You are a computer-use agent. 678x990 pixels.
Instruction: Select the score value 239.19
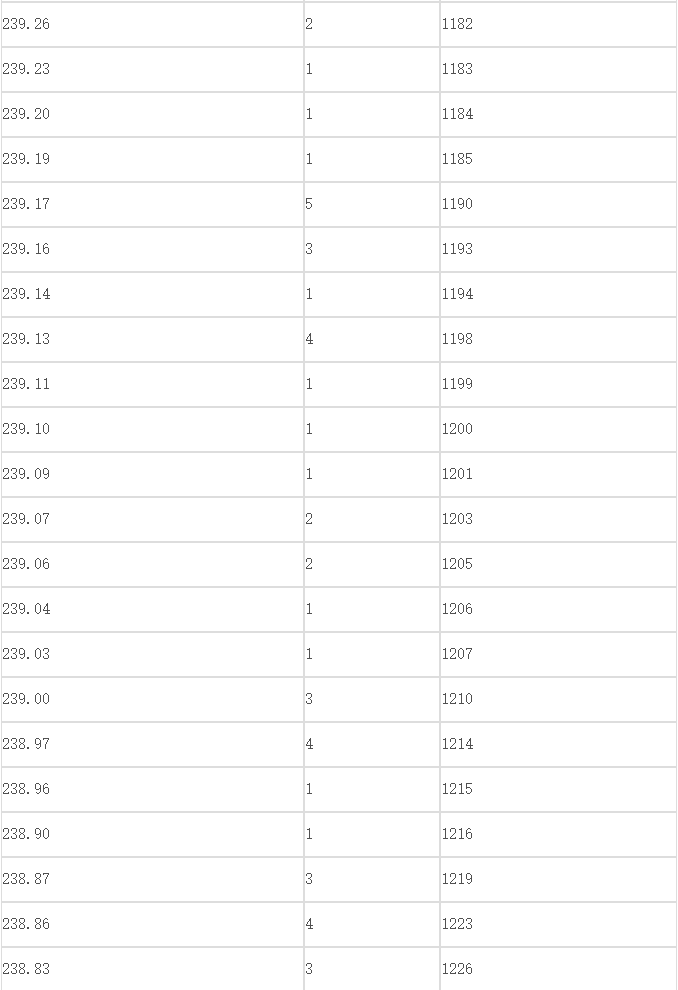[x=26, y=159]
